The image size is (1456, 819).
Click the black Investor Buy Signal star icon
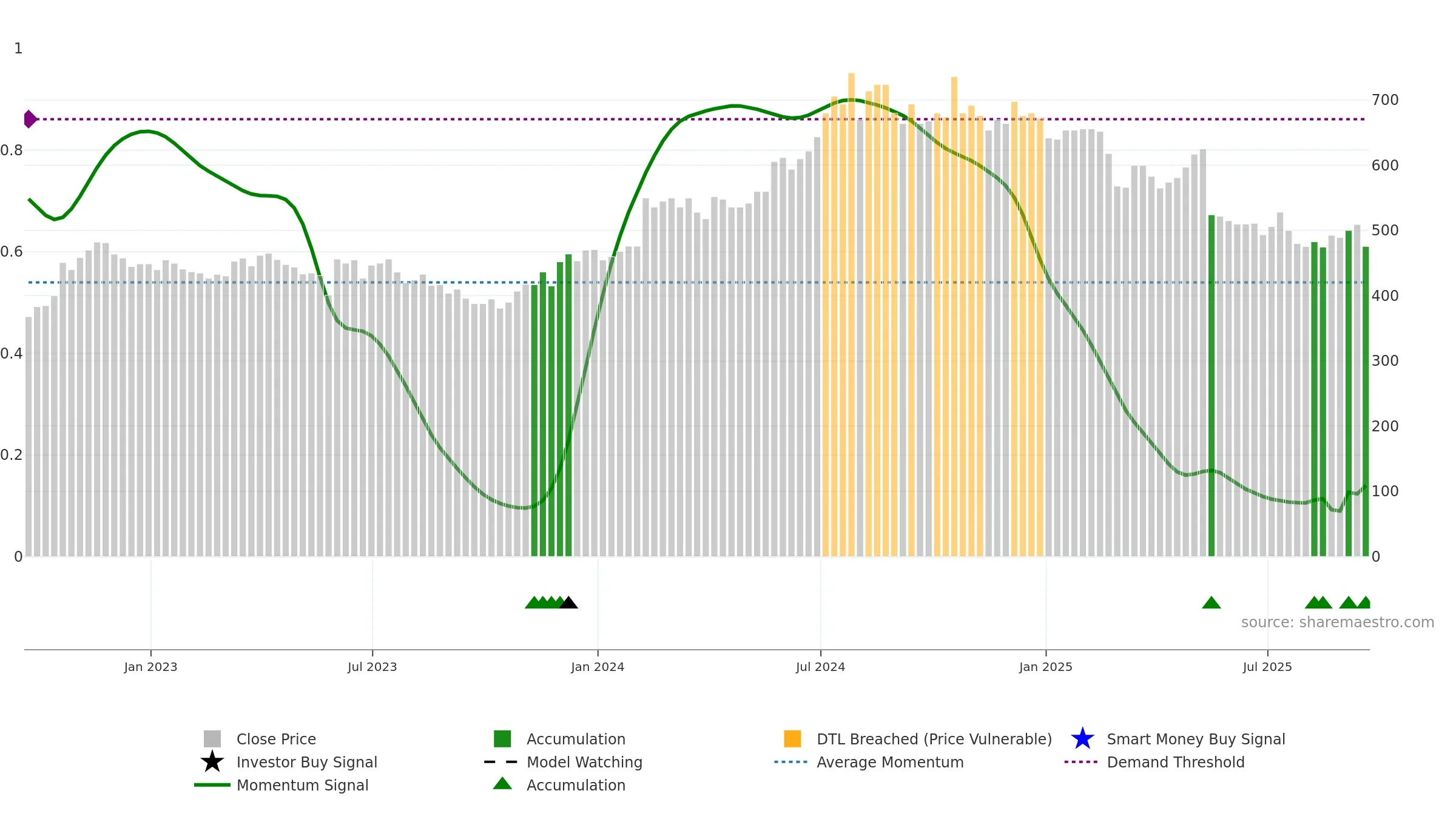pyautogui.click(x=212, y=761)
